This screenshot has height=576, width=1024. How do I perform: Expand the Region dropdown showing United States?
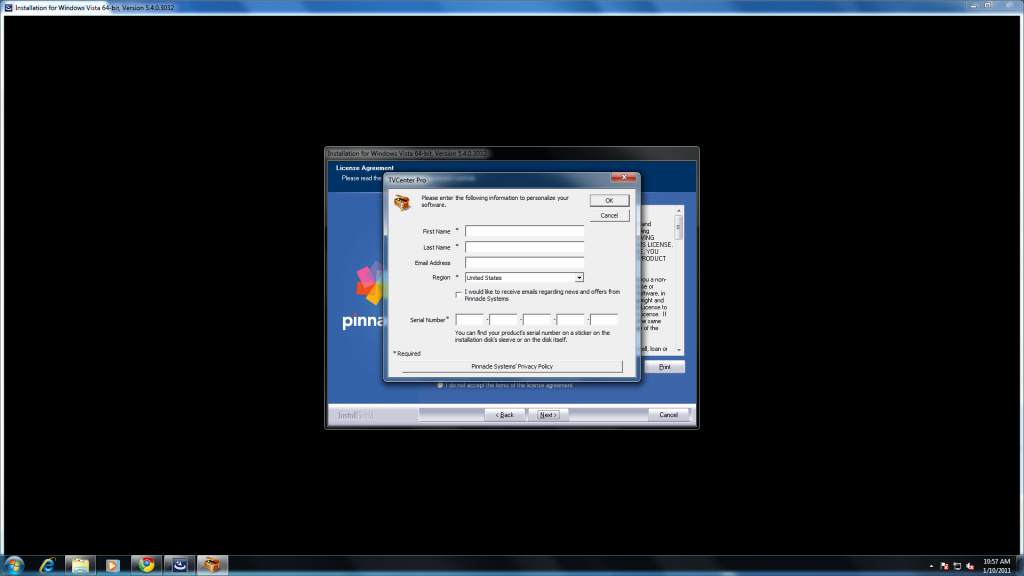(x=579, y=278)
